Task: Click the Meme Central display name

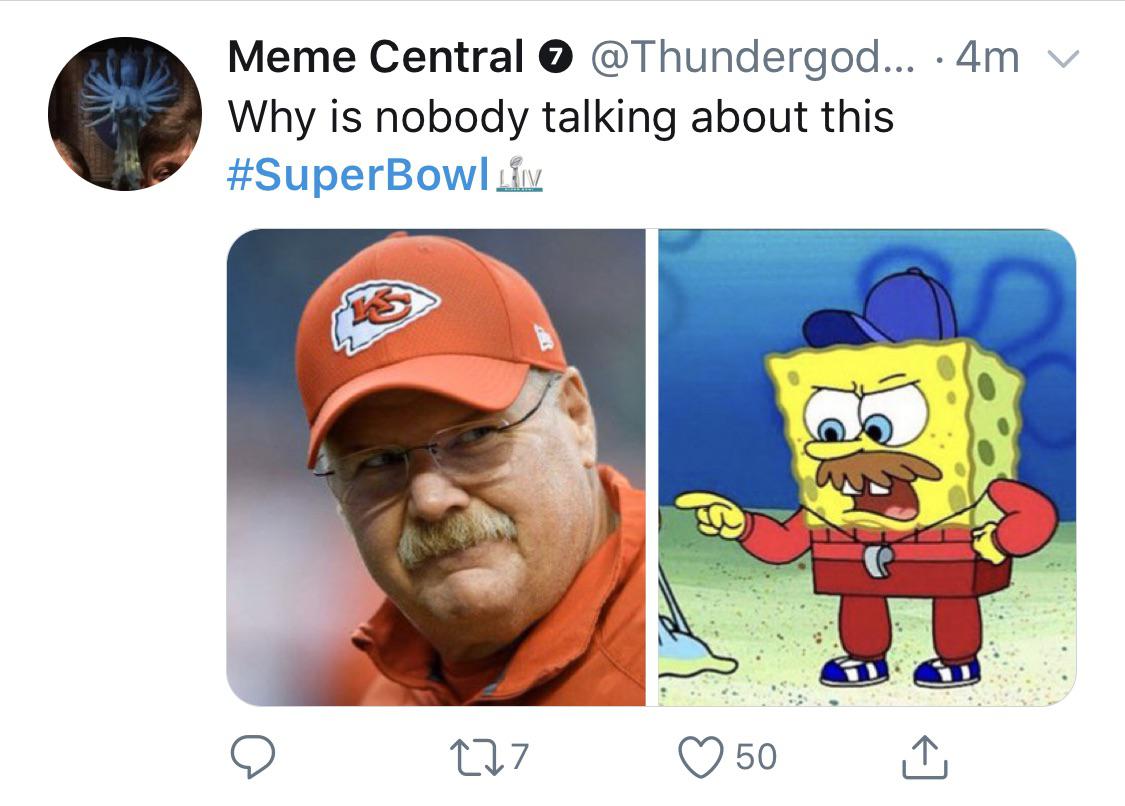Action: (x=375, y=58)
